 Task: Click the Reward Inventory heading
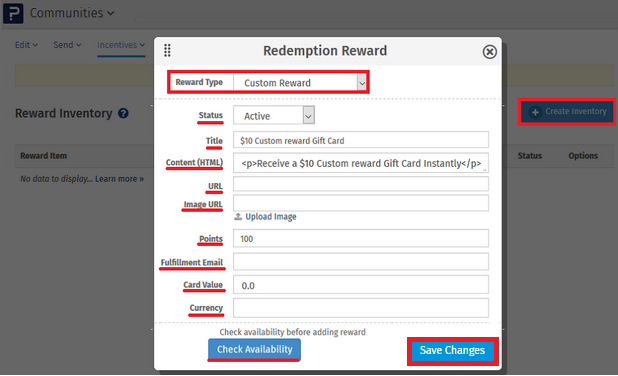coord(63,114)
